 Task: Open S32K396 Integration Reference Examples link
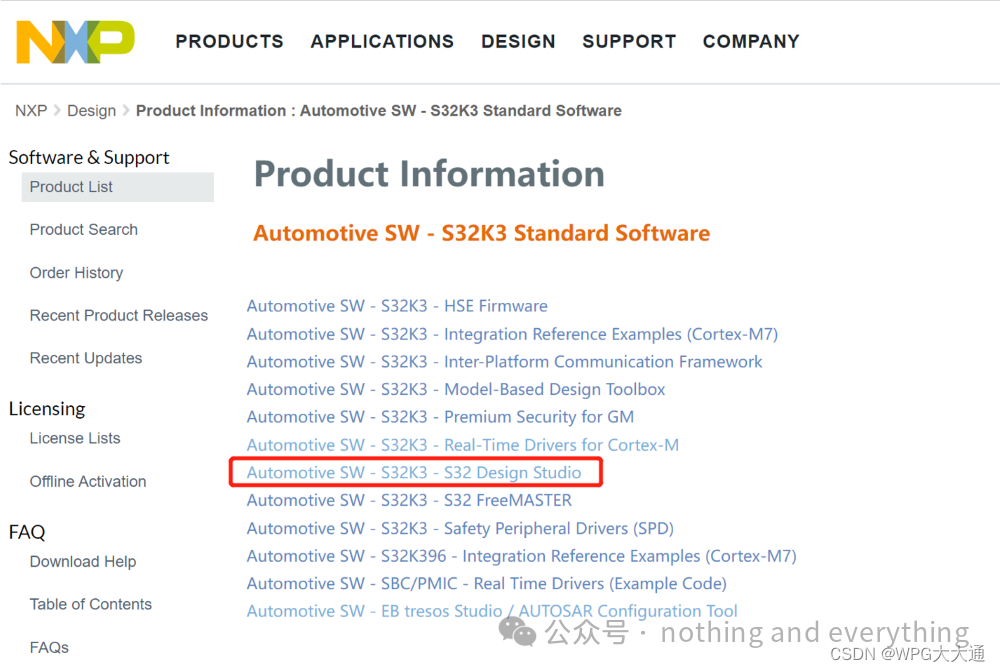point(521,556)
